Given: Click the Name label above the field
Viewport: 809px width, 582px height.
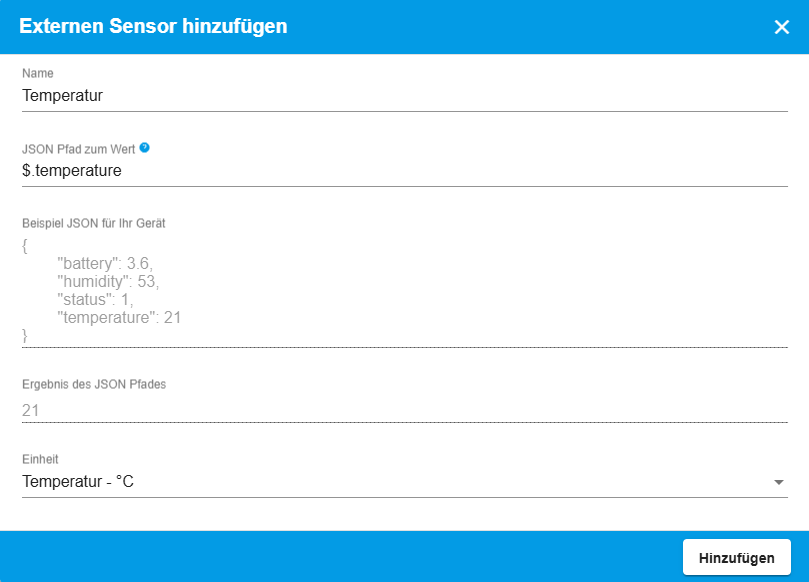Looking at the screenshot, I should point(38,73).
